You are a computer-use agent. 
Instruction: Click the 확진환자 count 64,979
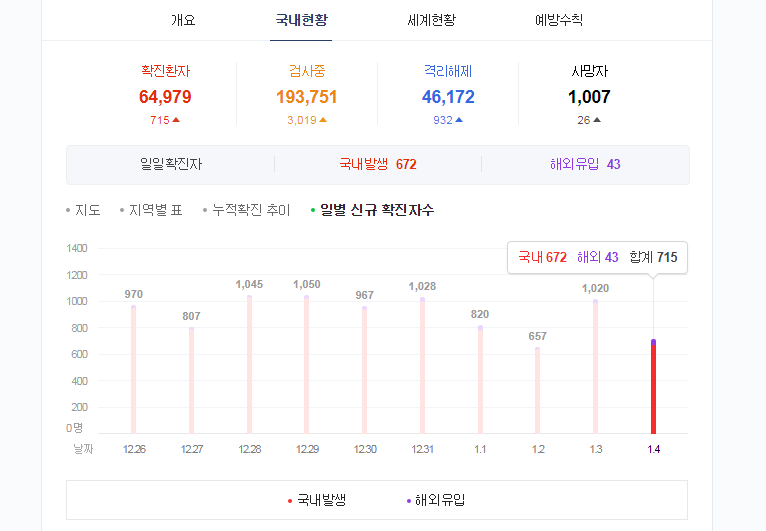165,97
